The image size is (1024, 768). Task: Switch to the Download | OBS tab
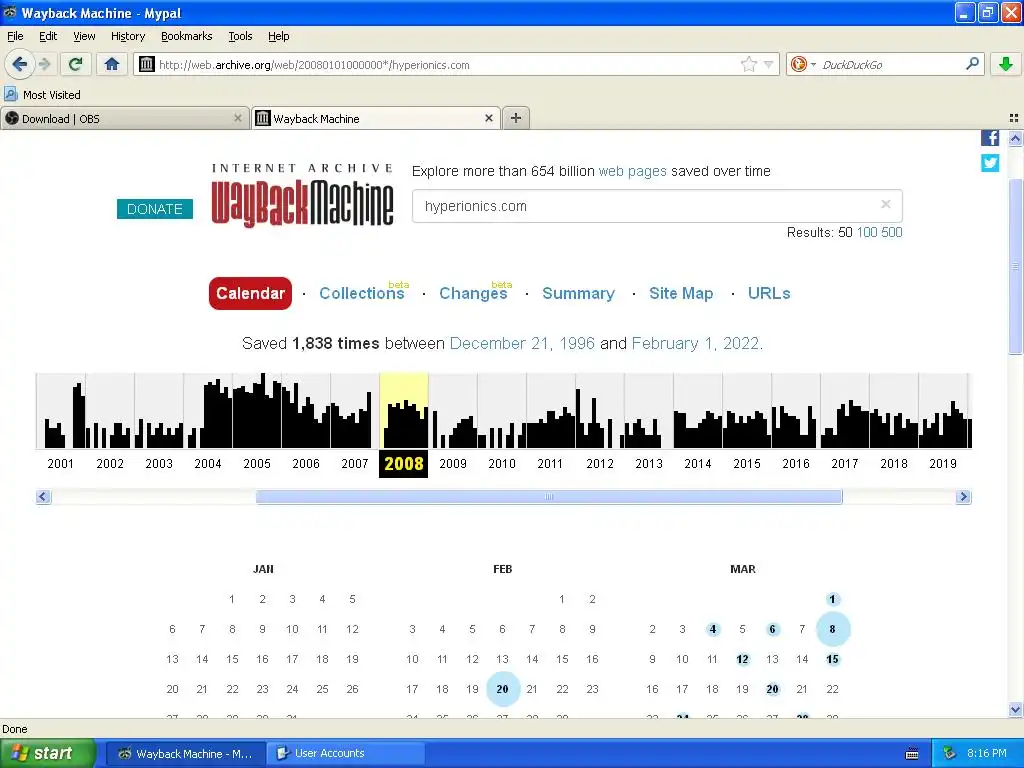(x=124, y=118)
